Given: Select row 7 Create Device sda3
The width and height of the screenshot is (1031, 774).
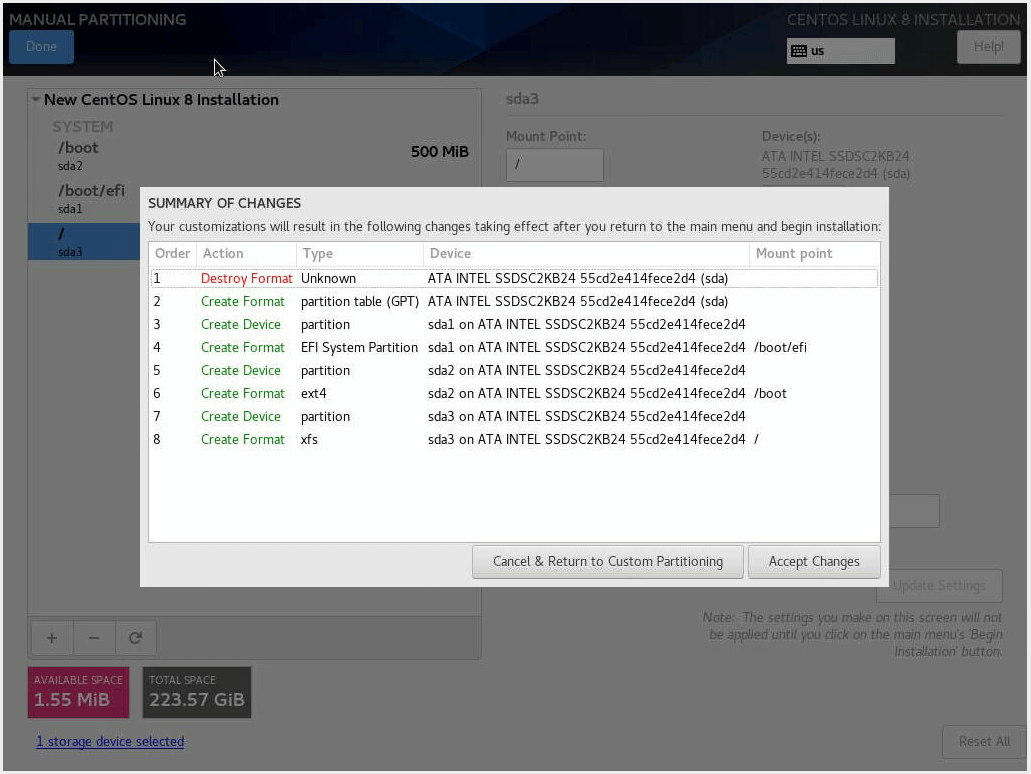Looking at the screenshot, I should [514, 416].
